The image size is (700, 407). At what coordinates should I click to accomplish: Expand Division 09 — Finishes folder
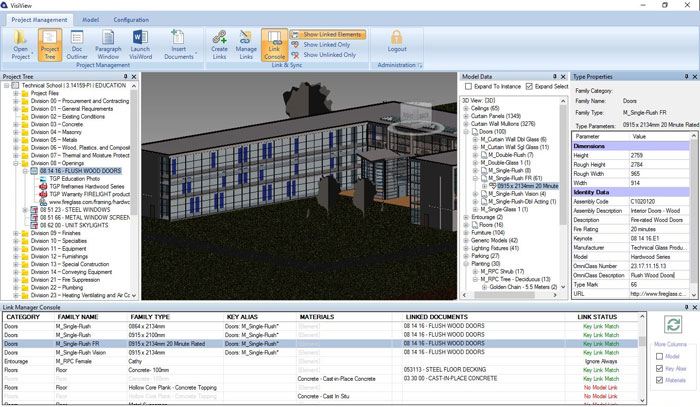(x=14, y=232)
